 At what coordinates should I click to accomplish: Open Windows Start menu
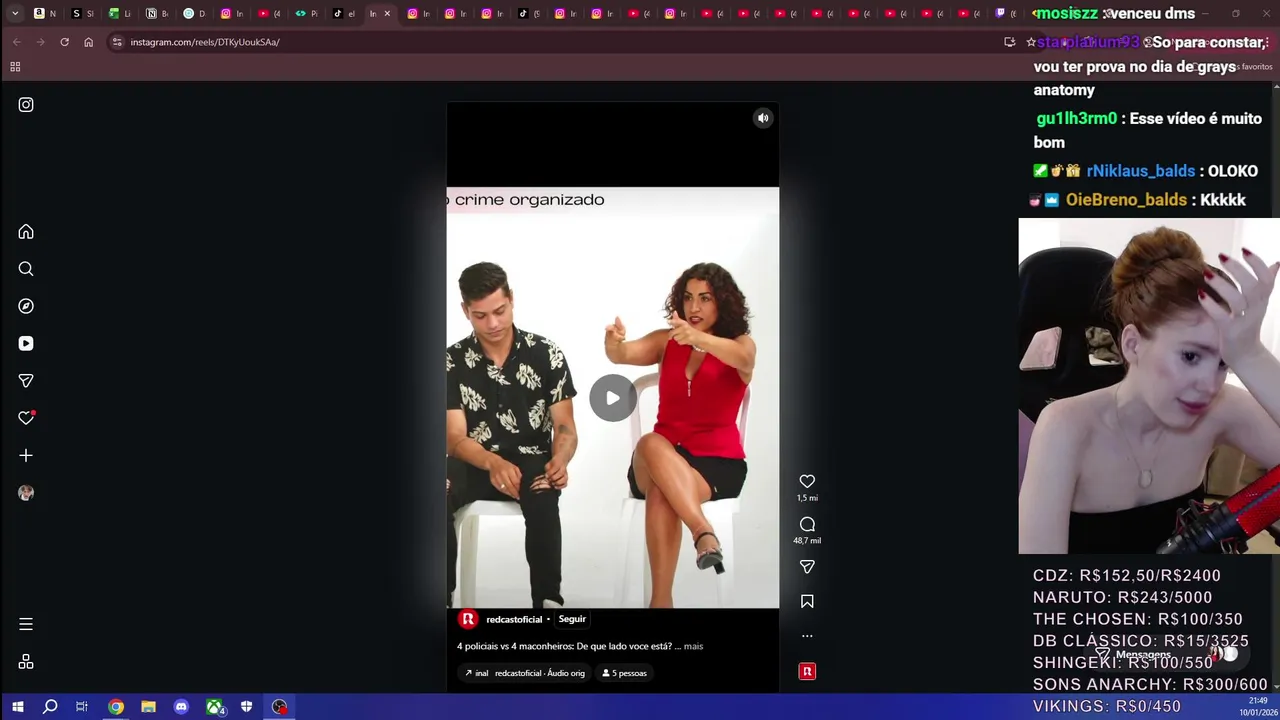click(x=17, y=707)
